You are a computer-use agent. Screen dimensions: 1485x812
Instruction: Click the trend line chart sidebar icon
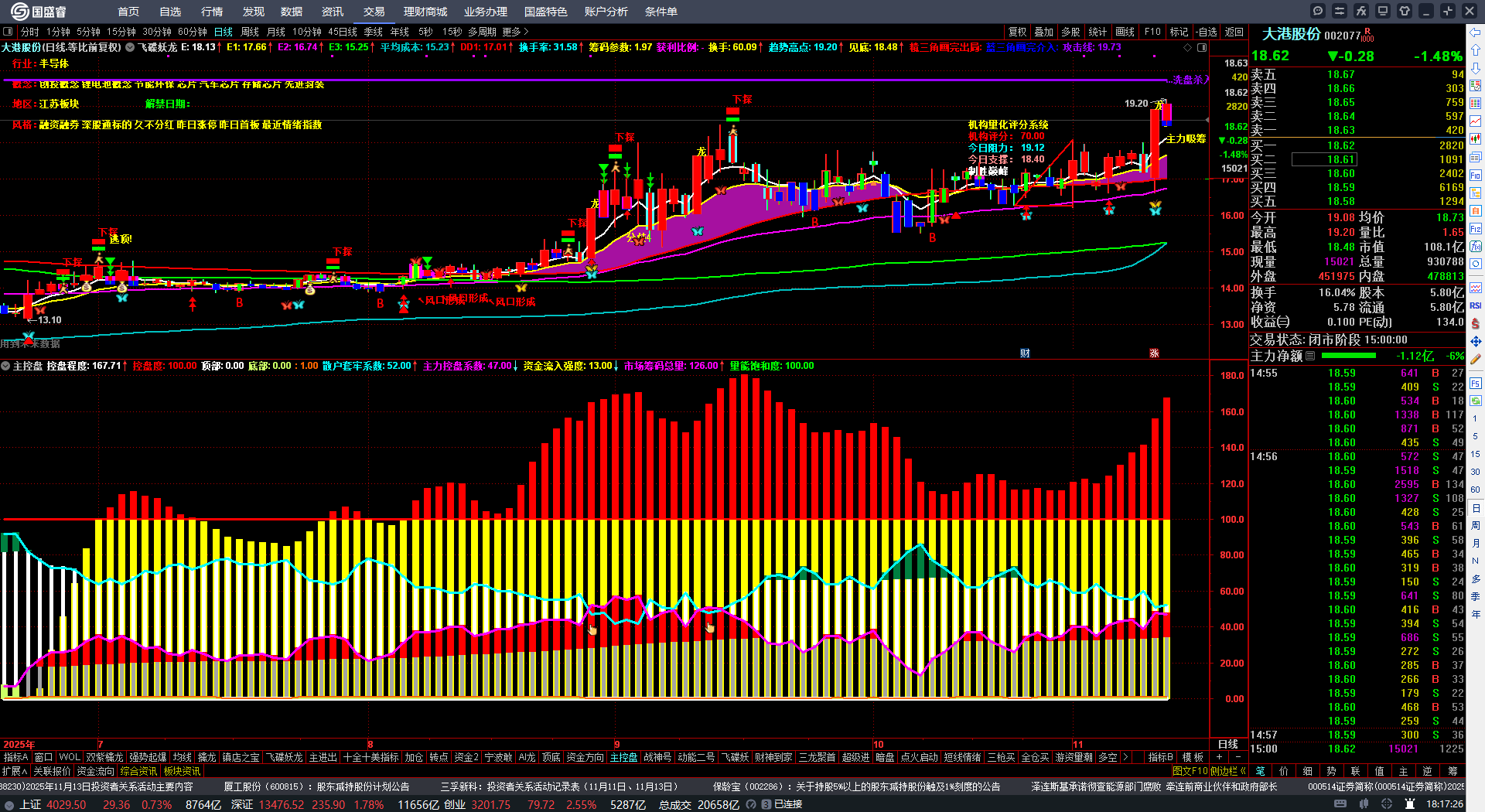[x=1476, y=121]
